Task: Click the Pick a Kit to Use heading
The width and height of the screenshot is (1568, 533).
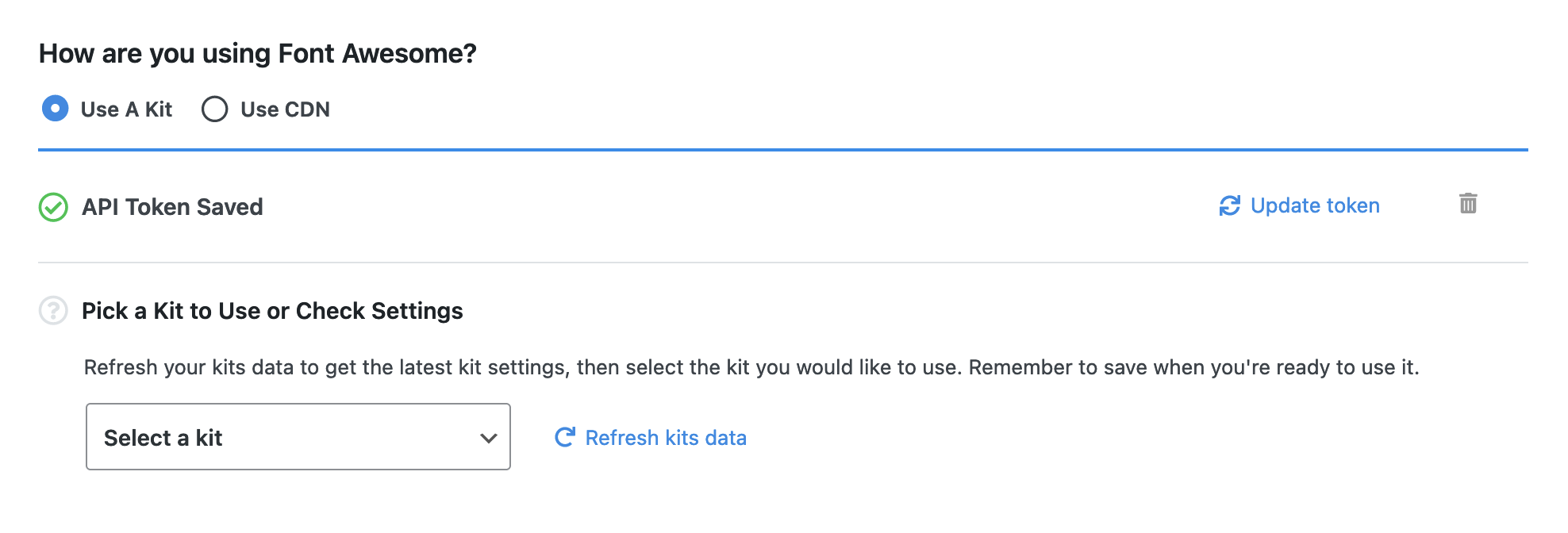Action: point(272,311)
